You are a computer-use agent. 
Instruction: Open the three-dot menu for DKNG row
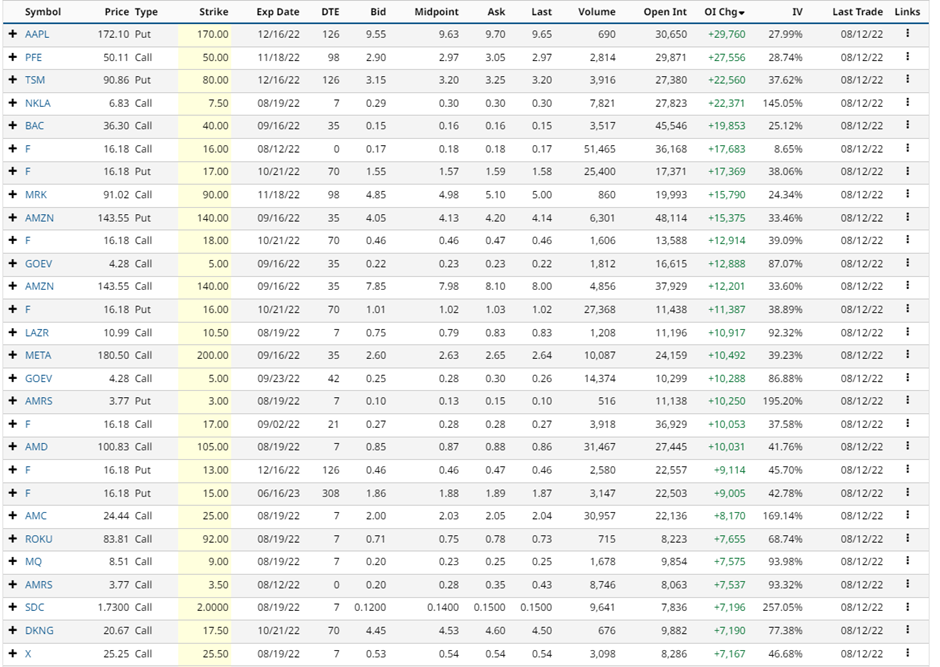908,630
